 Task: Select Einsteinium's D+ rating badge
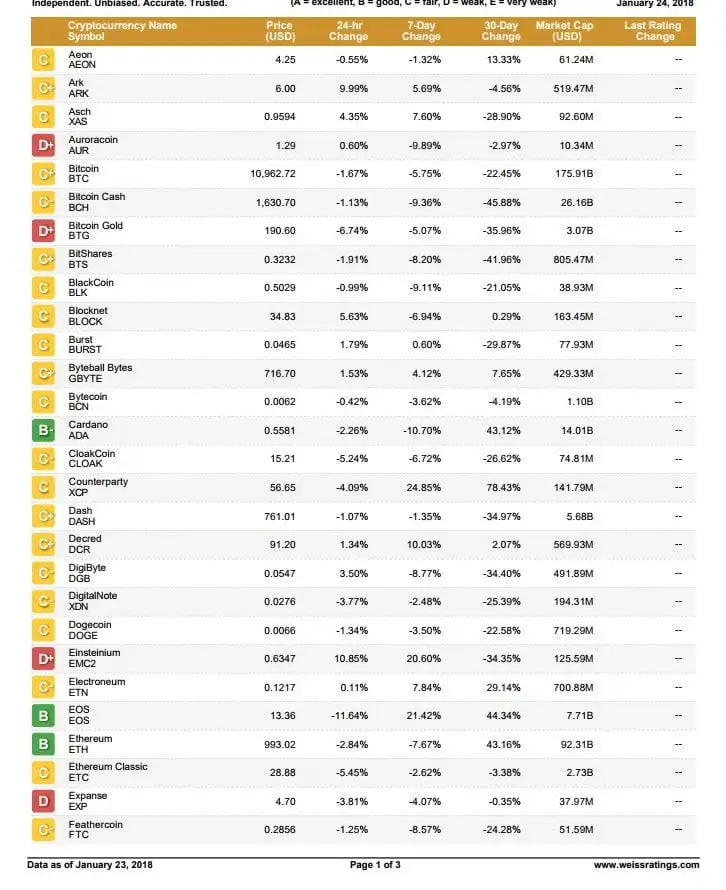tap(44, 659)
